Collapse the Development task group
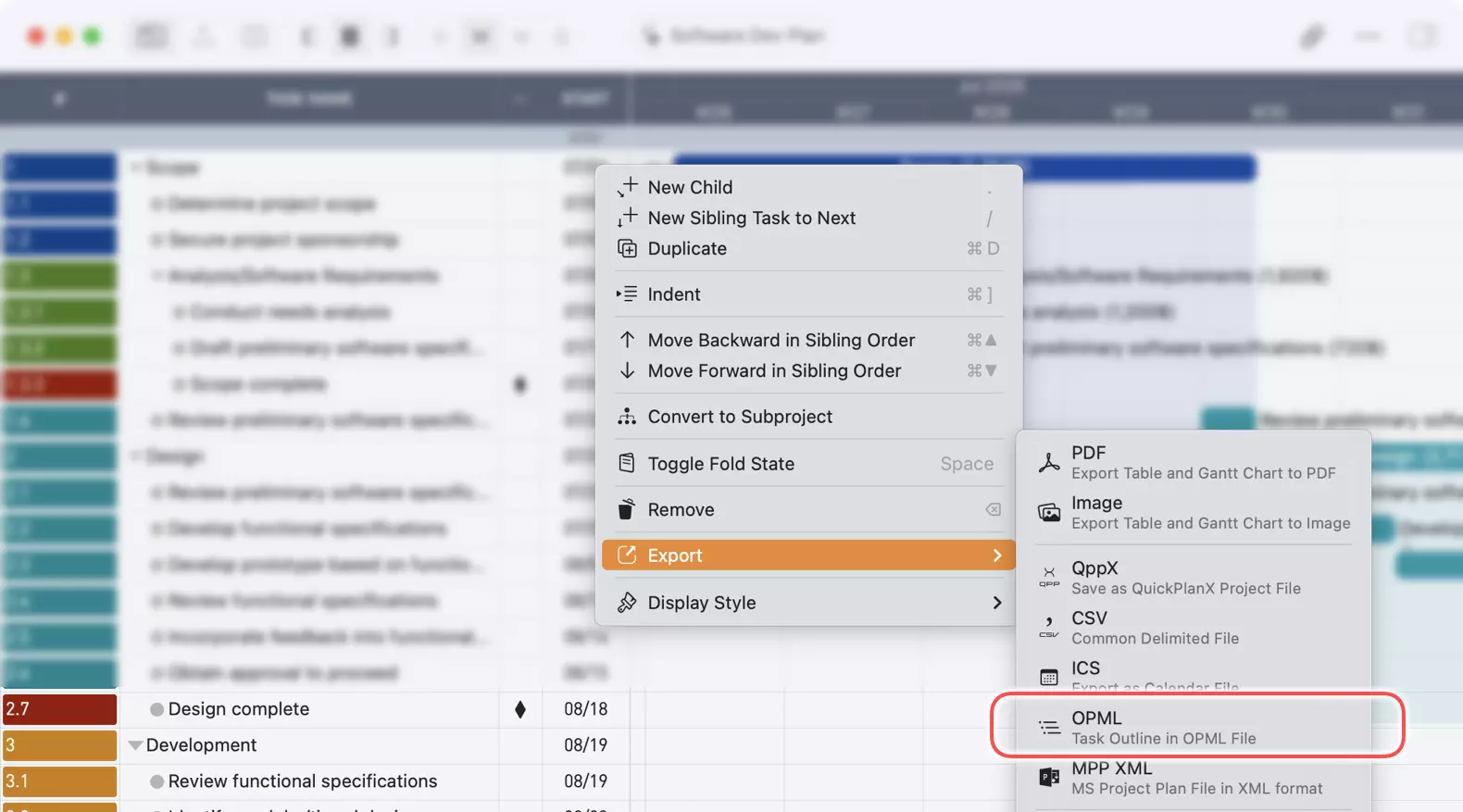The height and width of the screenshot is (812, 1463). 135,745
